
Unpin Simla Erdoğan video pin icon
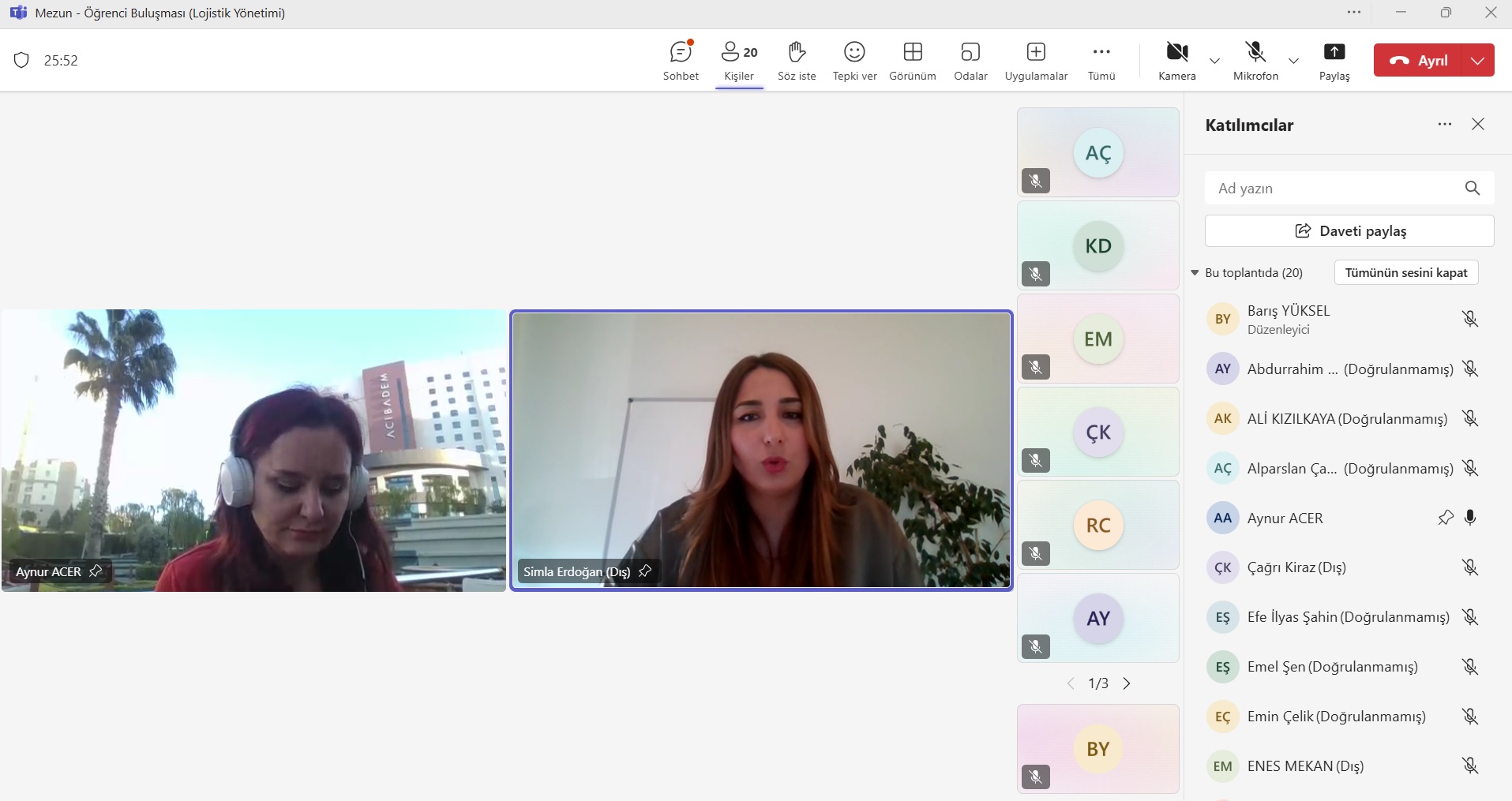point(645,571)
